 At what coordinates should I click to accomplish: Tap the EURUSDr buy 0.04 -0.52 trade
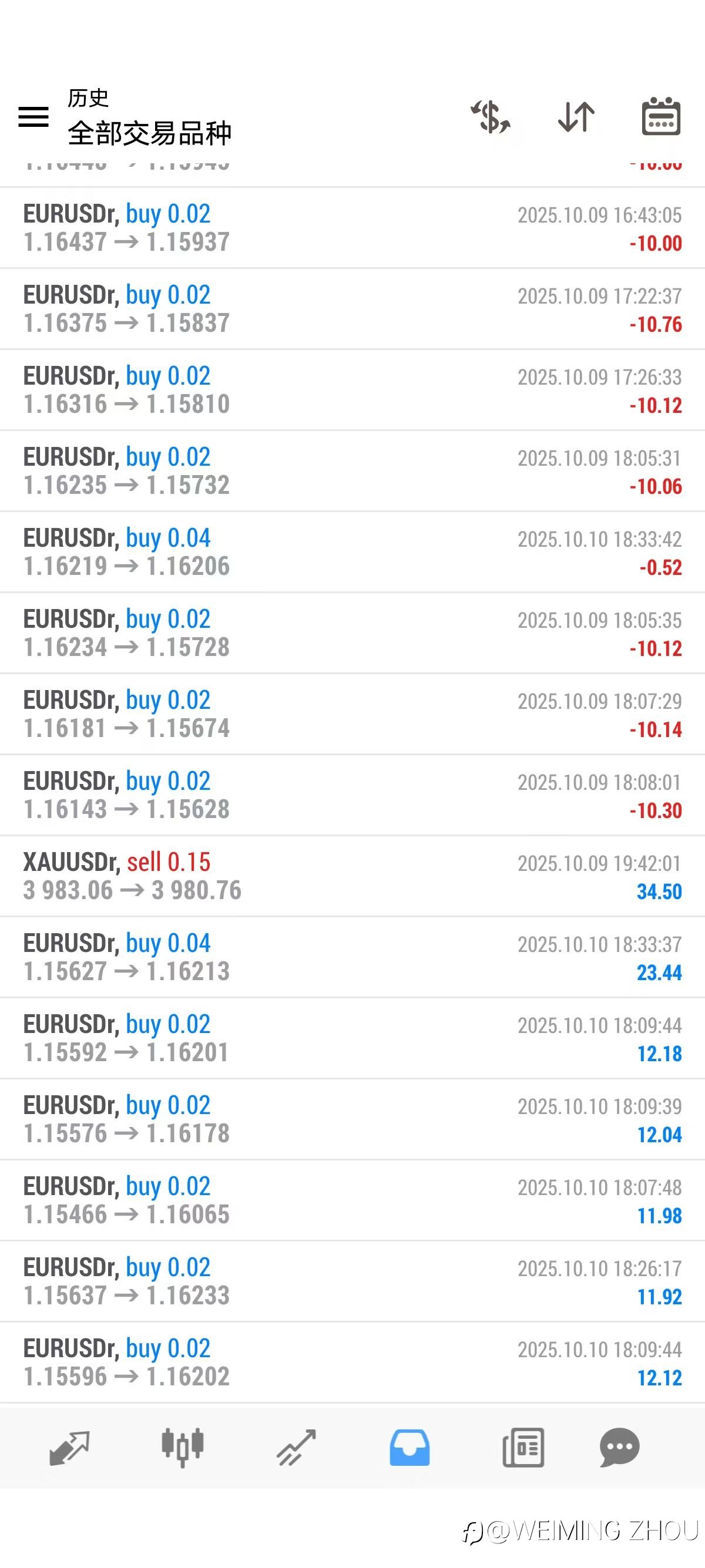(x=352, y=551)
